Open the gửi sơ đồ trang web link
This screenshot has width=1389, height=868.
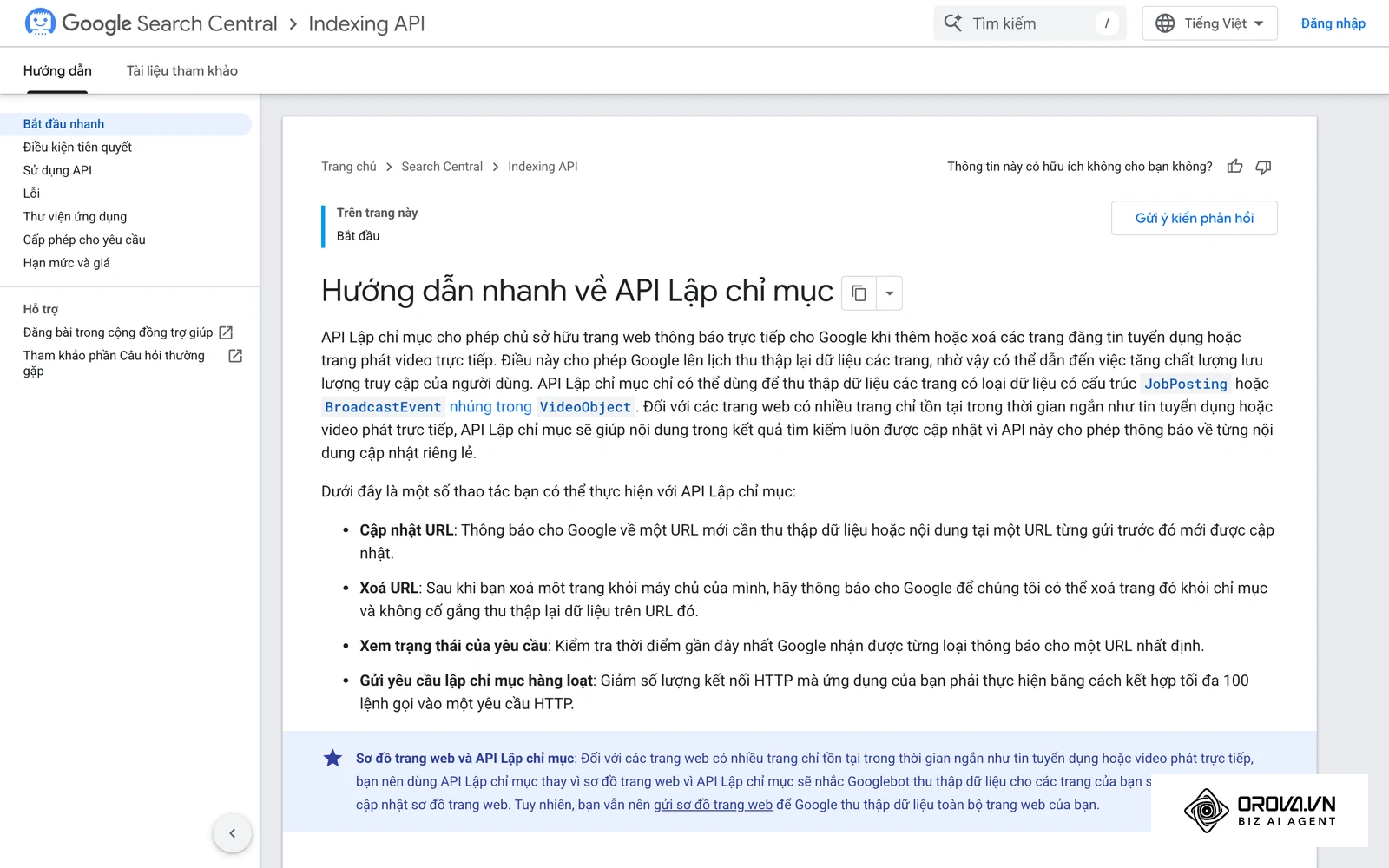(x=713, y=805)
